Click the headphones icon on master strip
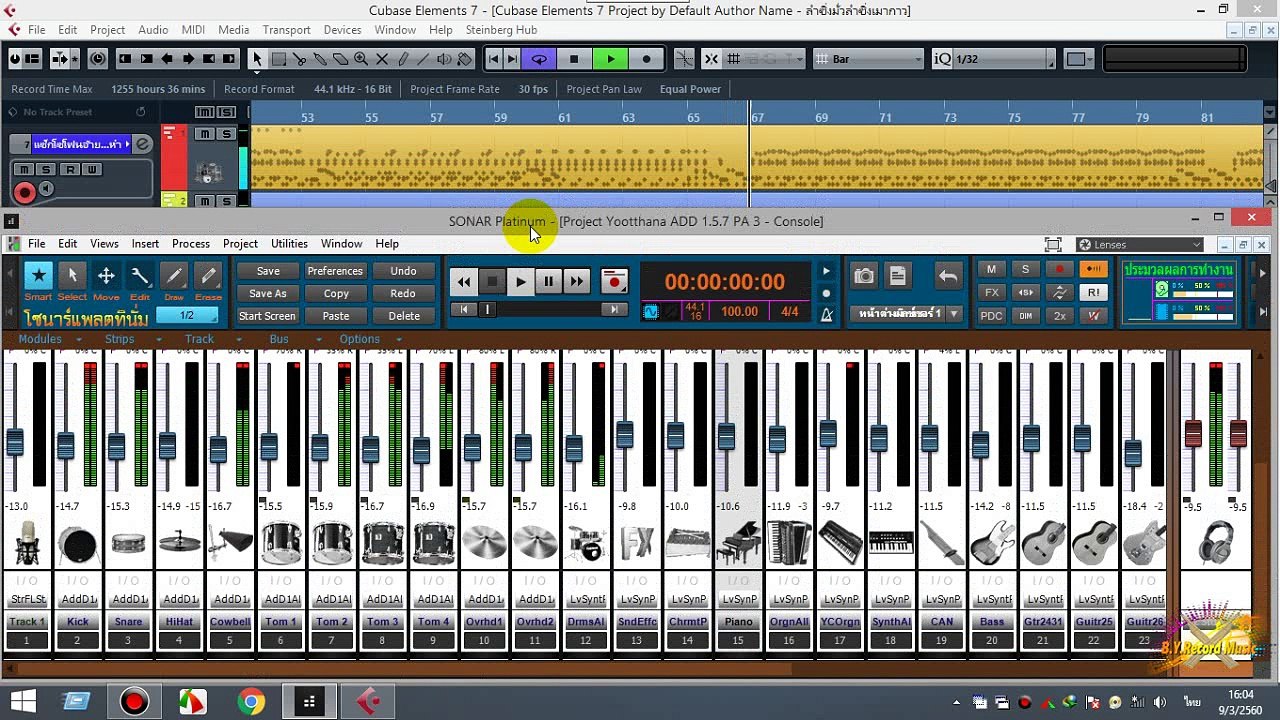 tap(1215, 542)
